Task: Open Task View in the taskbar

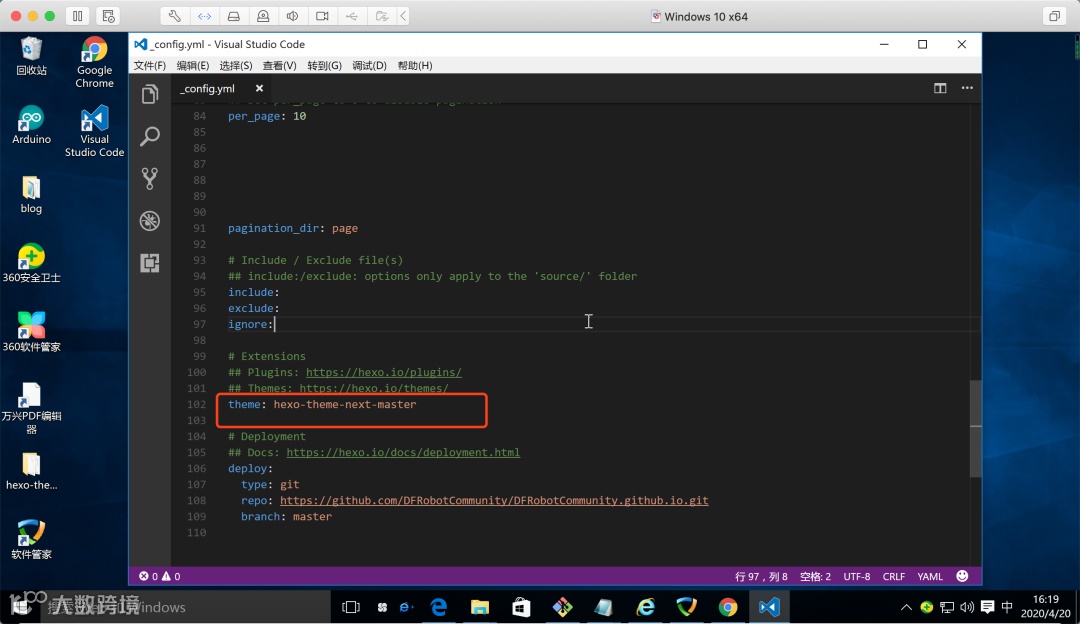Action: (351, 607)
